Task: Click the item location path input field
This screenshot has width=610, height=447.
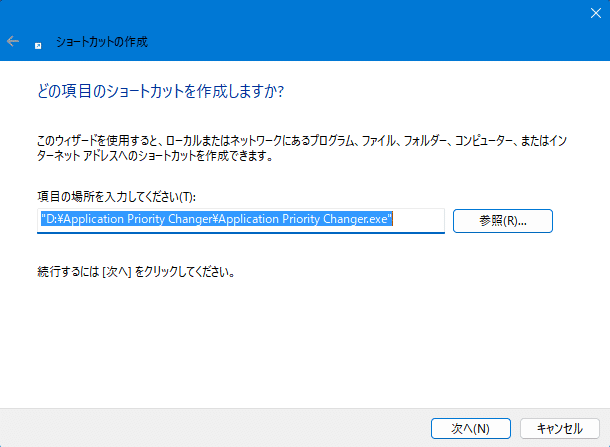Action: [241, 221]
